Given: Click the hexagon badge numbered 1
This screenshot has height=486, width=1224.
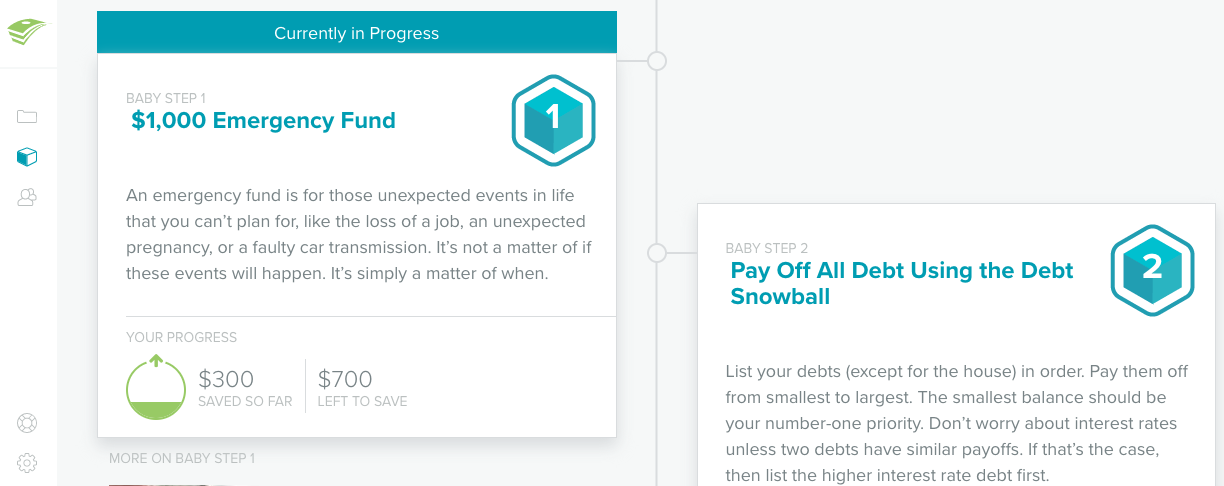Looking at the screenshot, I should (554, 120).
